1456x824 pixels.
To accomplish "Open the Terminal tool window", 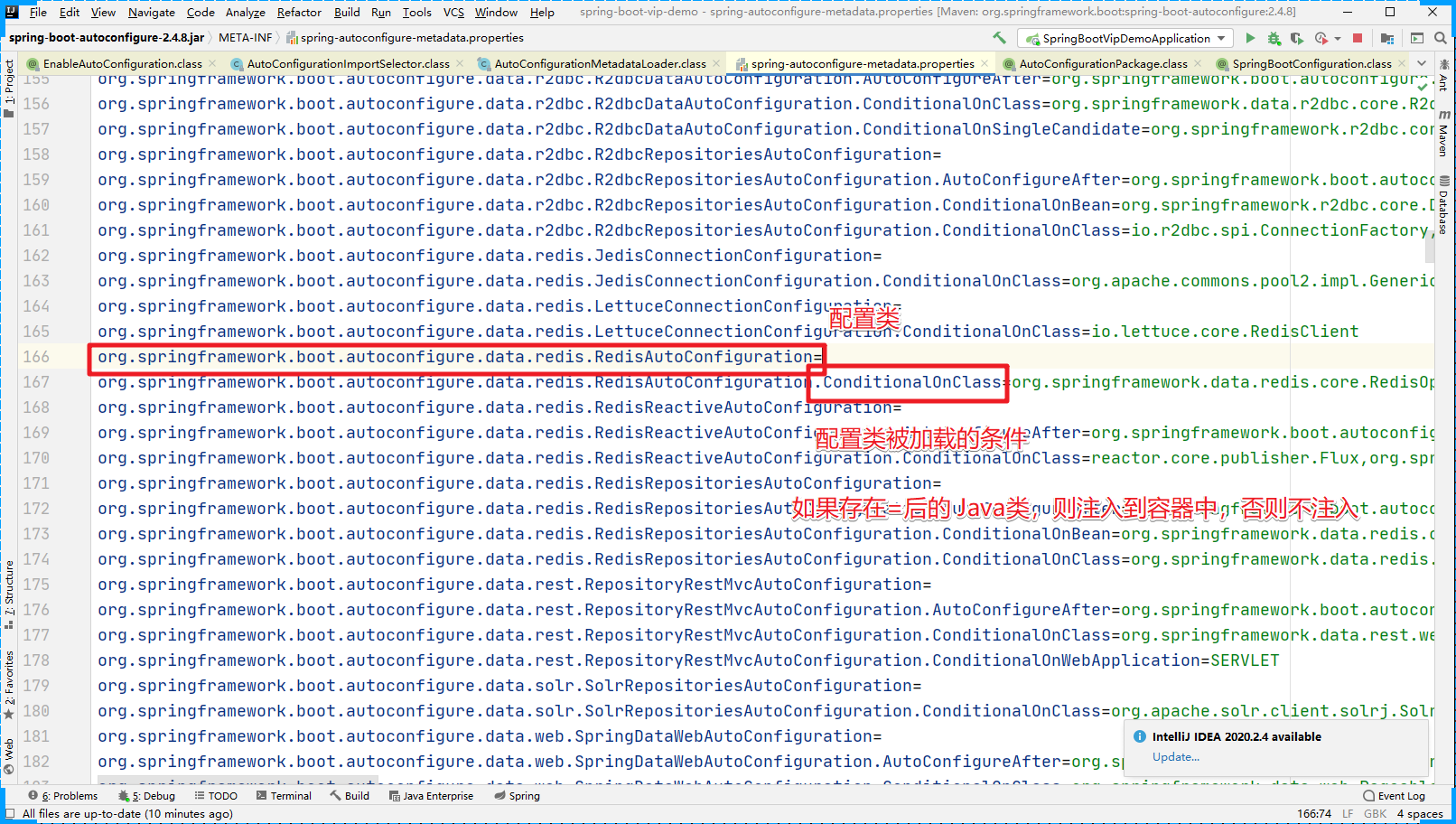I will tap(284, 796).
